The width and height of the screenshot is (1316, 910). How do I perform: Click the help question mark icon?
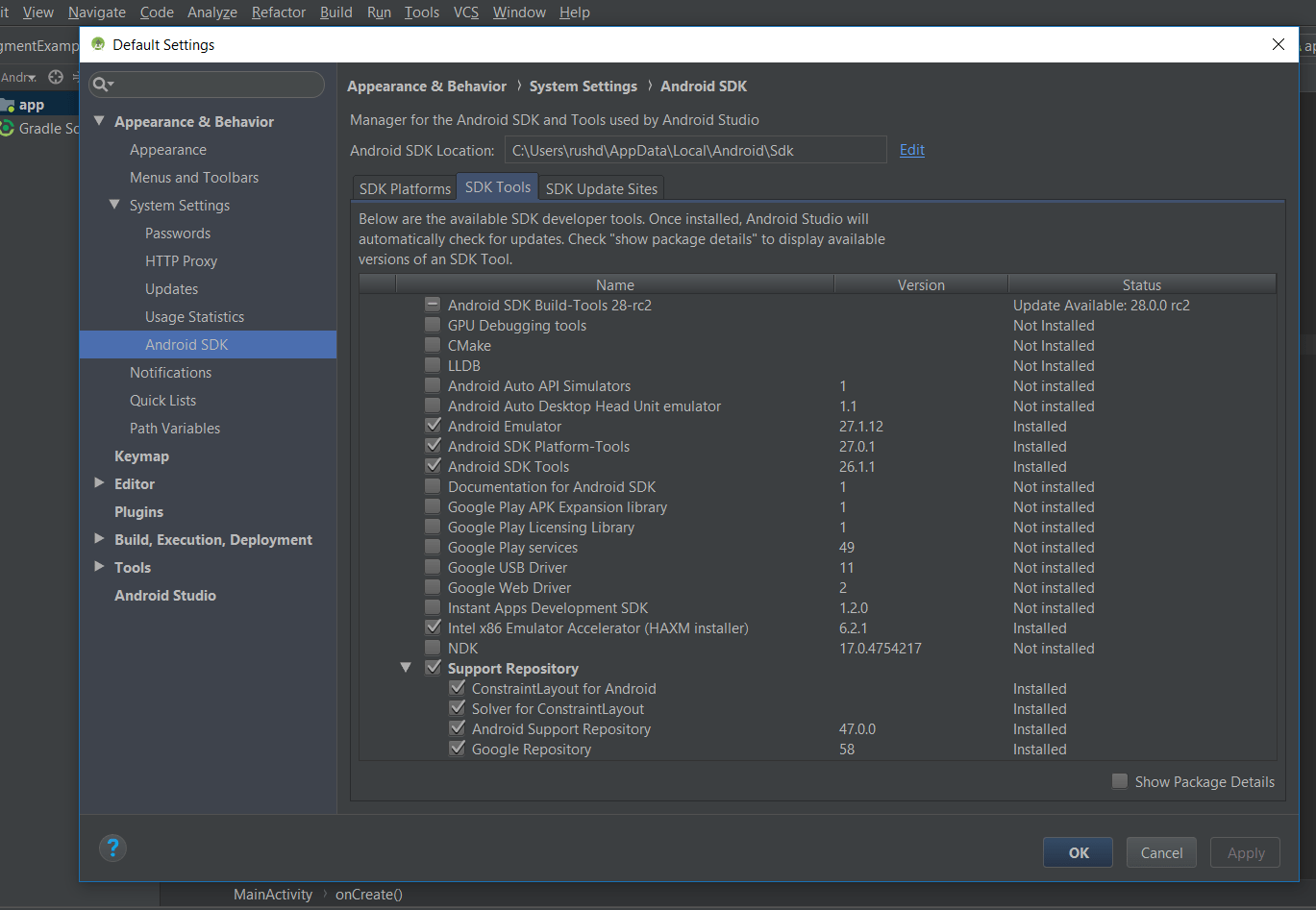point(112,849)
